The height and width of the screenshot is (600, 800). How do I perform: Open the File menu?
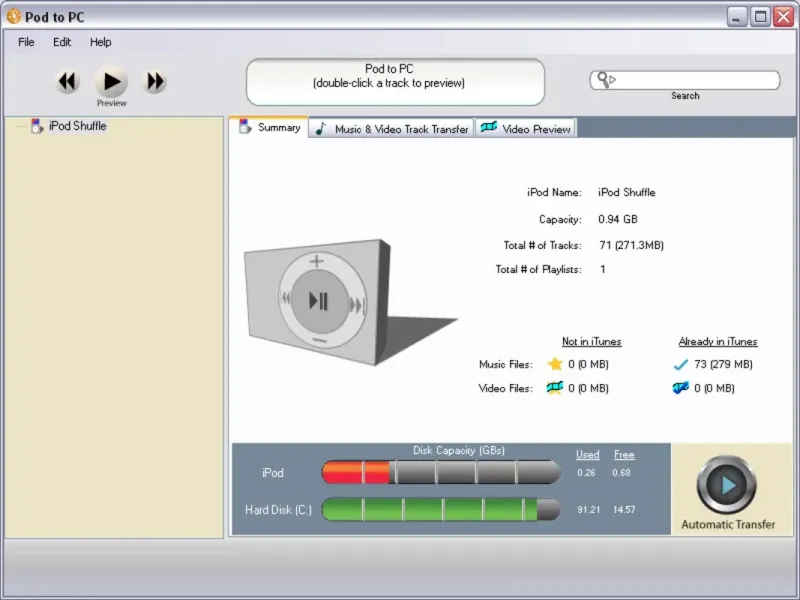[x=26, y=42]
